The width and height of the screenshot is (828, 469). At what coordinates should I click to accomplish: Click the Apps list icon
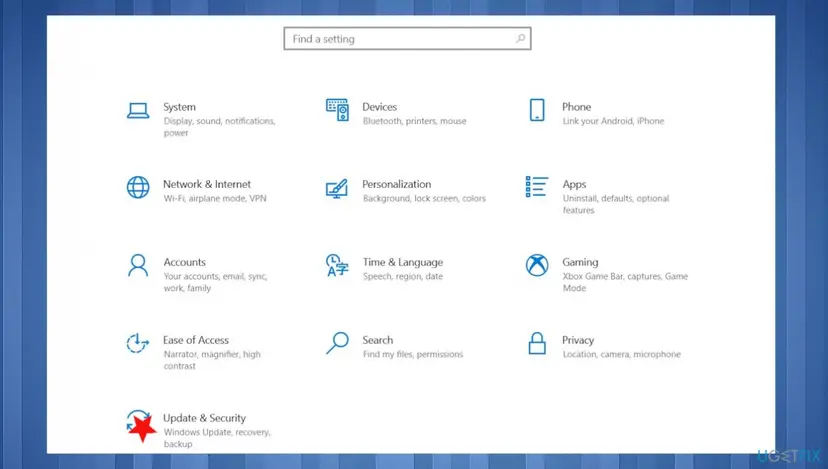pyautogui.click(x=537, y=187)
